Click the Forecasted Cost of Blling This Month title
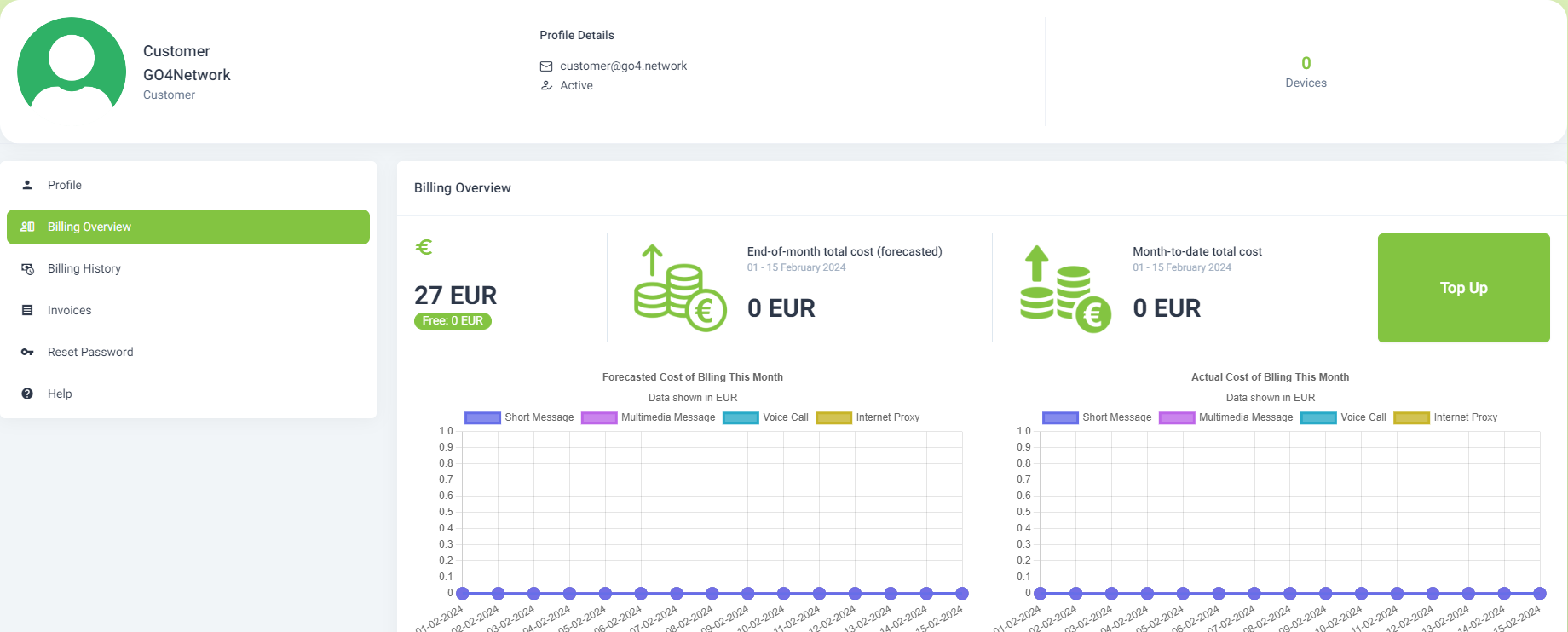The image size is (1568, 632). (693, 377)
